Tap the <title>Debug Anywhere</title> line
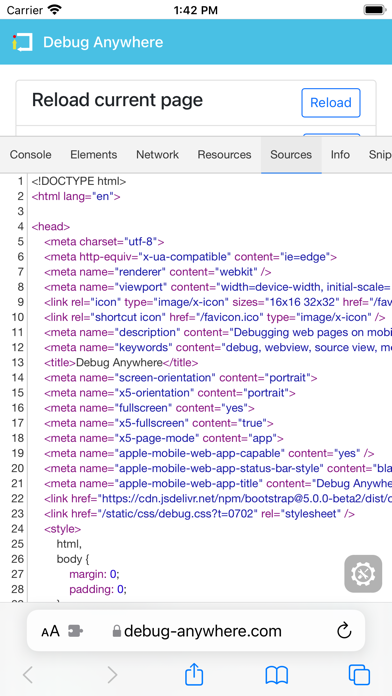 (121, 362)
